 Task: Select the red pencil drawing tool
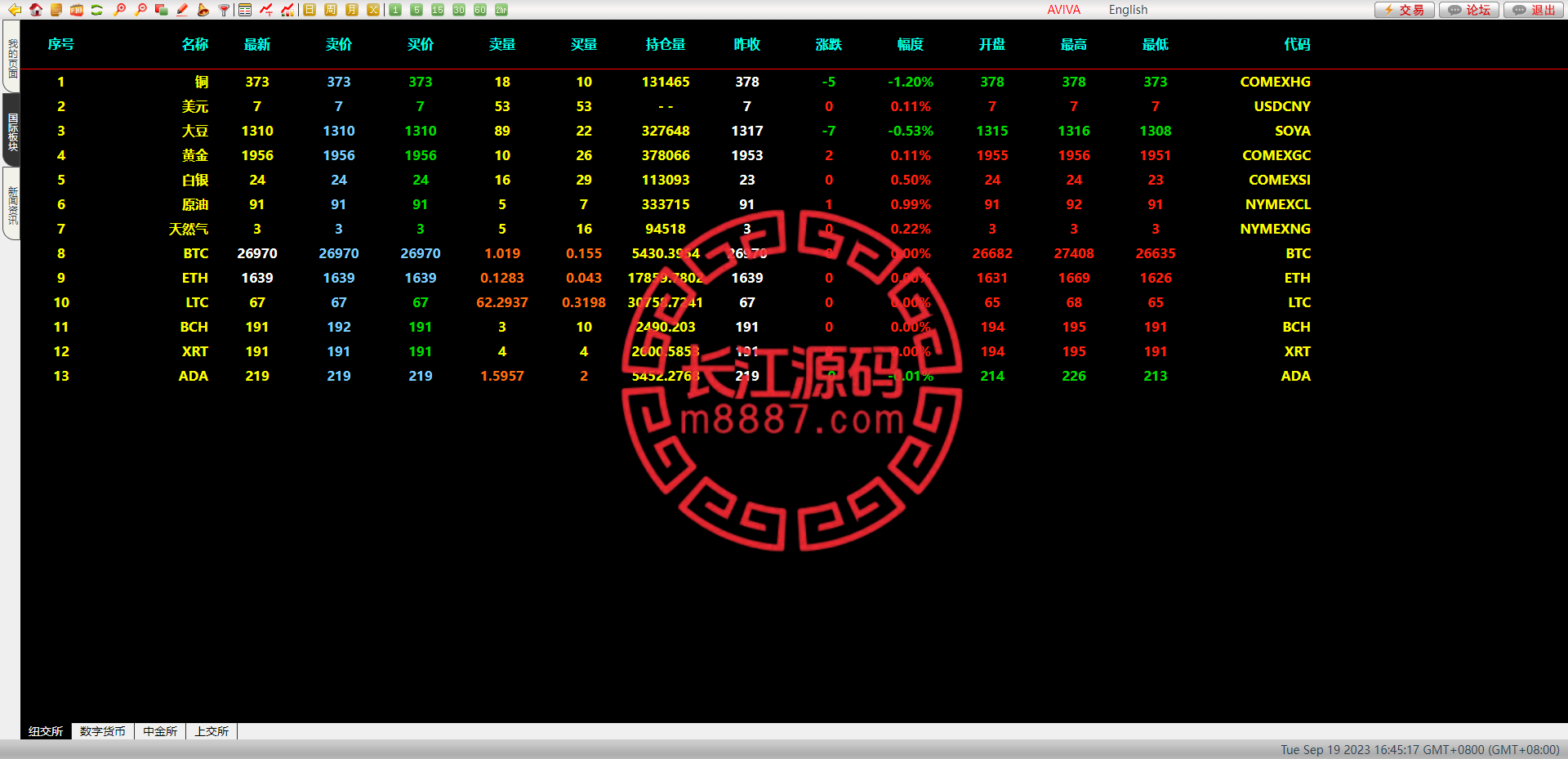tap(182, 10)
